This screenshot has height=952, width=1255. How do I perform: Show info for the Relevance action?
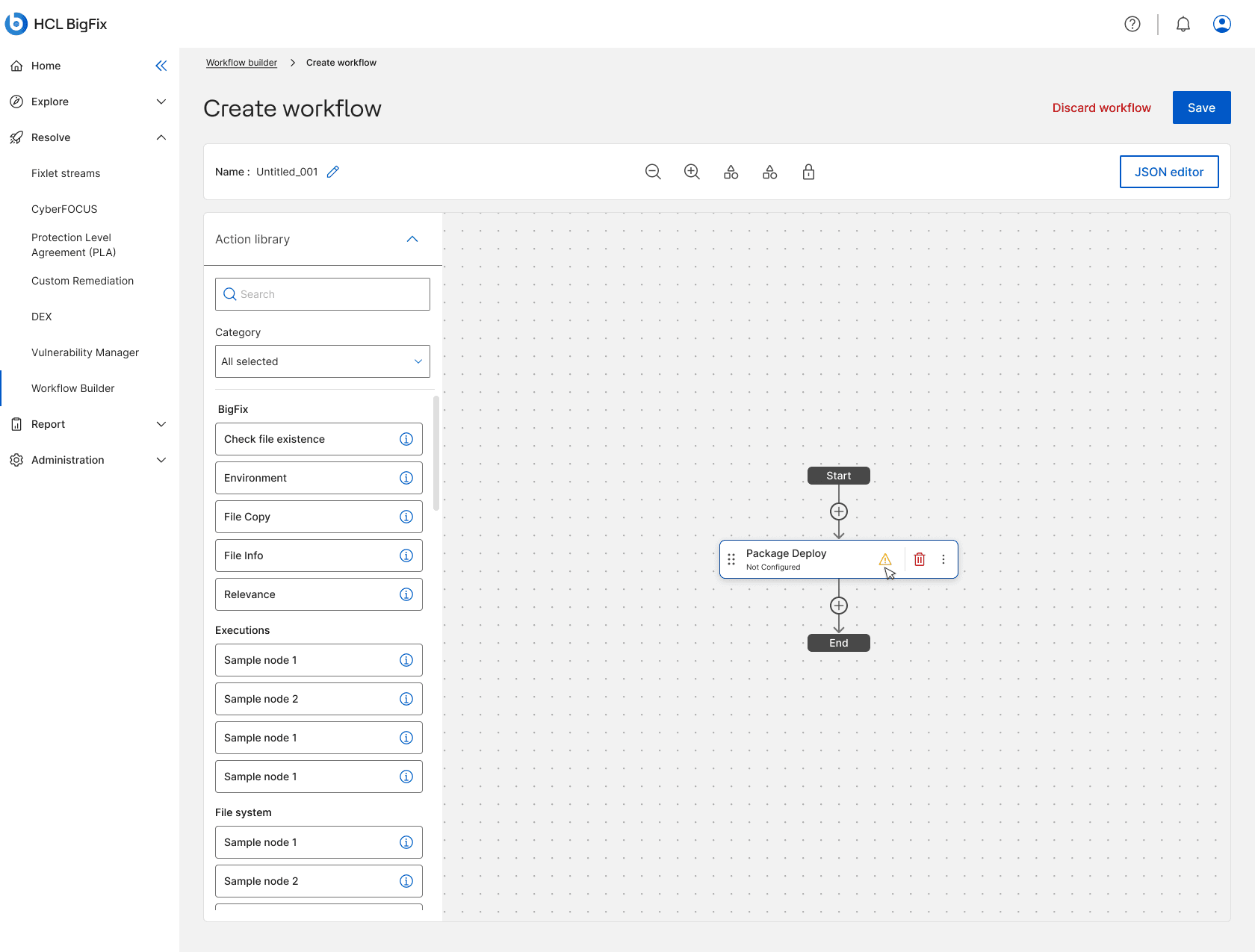406,594
